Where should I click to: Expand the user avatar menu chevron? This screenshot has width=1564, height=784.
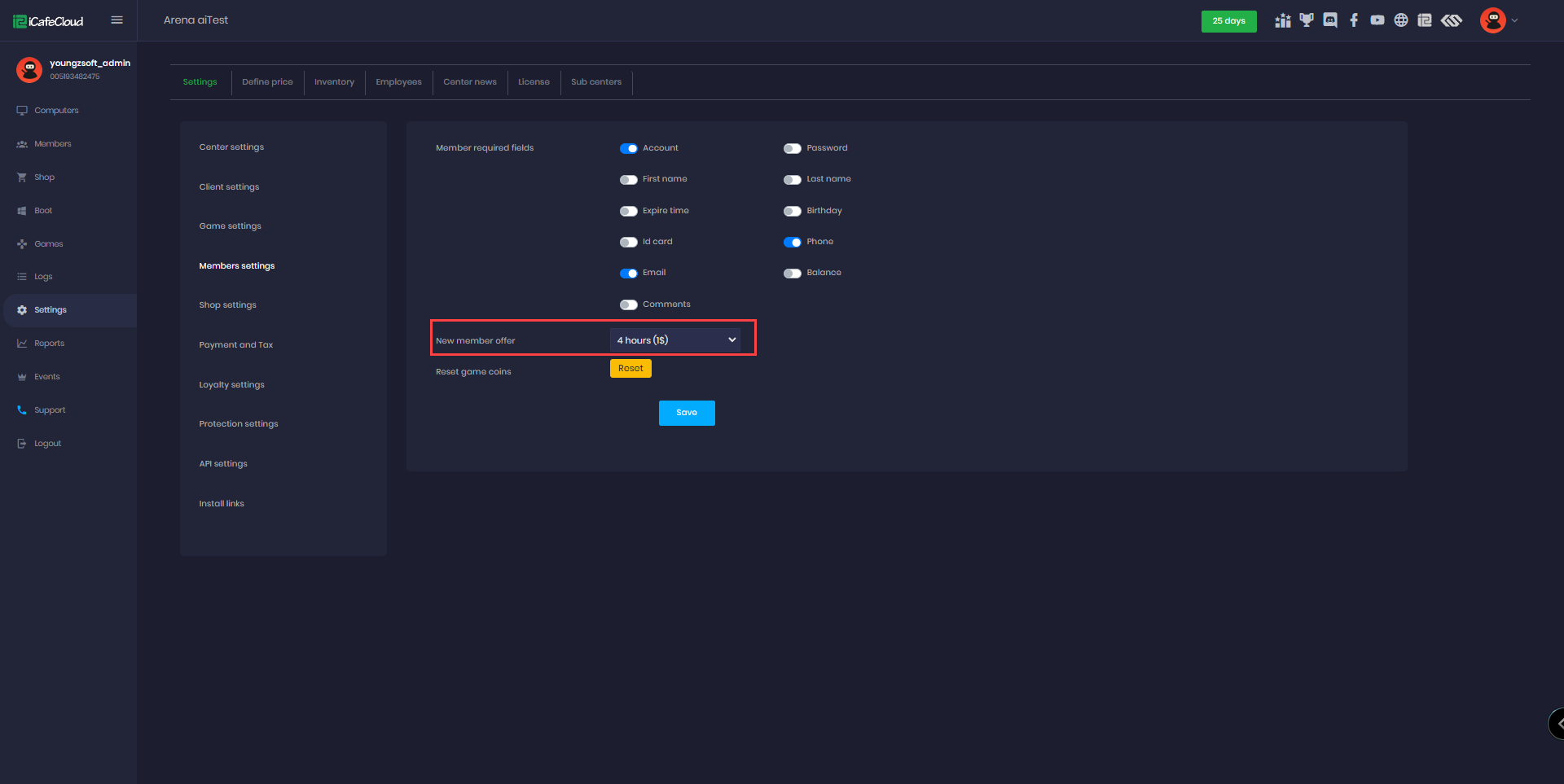(x=1514, y=21)
